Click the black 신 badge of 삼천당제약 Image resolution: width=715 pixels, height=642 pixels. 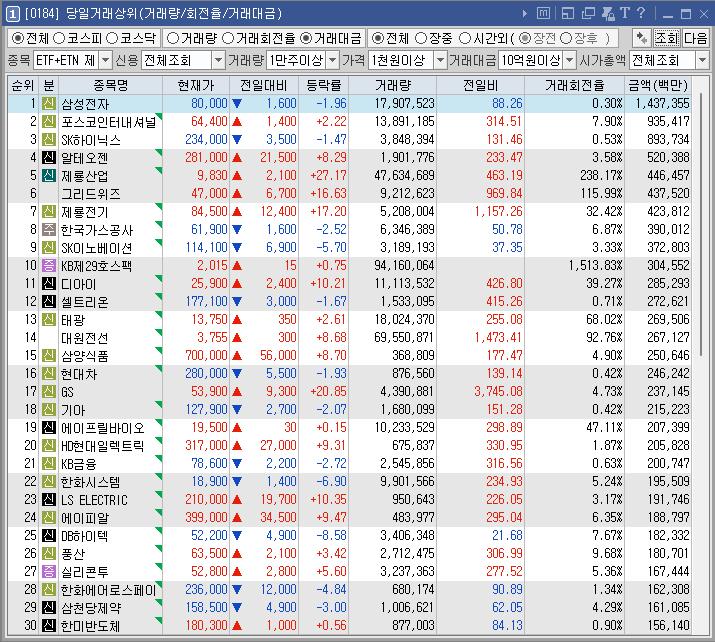click(49, 607)
